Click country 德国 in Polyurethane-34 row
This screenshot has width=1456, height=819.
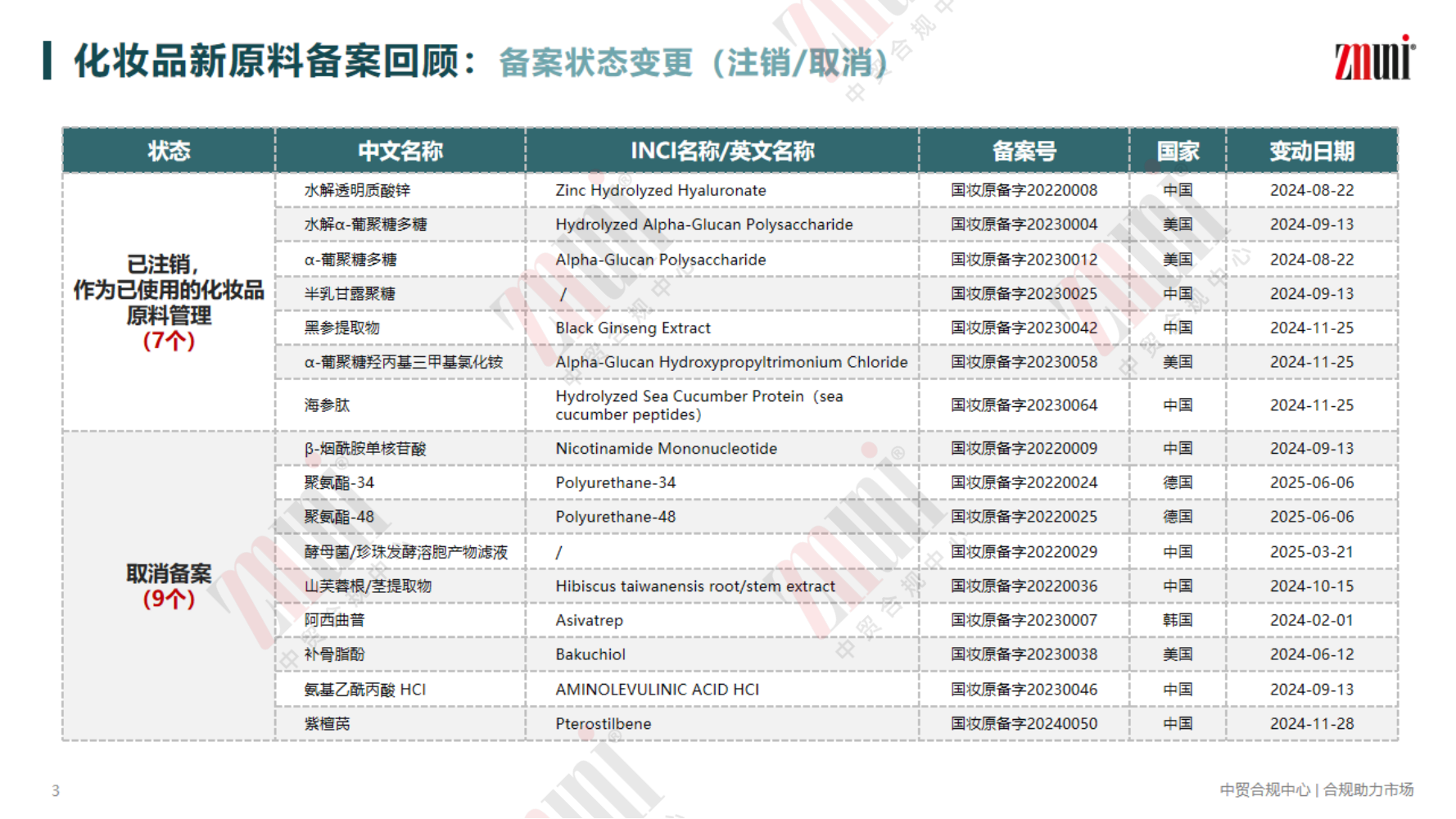(1178, 483)
